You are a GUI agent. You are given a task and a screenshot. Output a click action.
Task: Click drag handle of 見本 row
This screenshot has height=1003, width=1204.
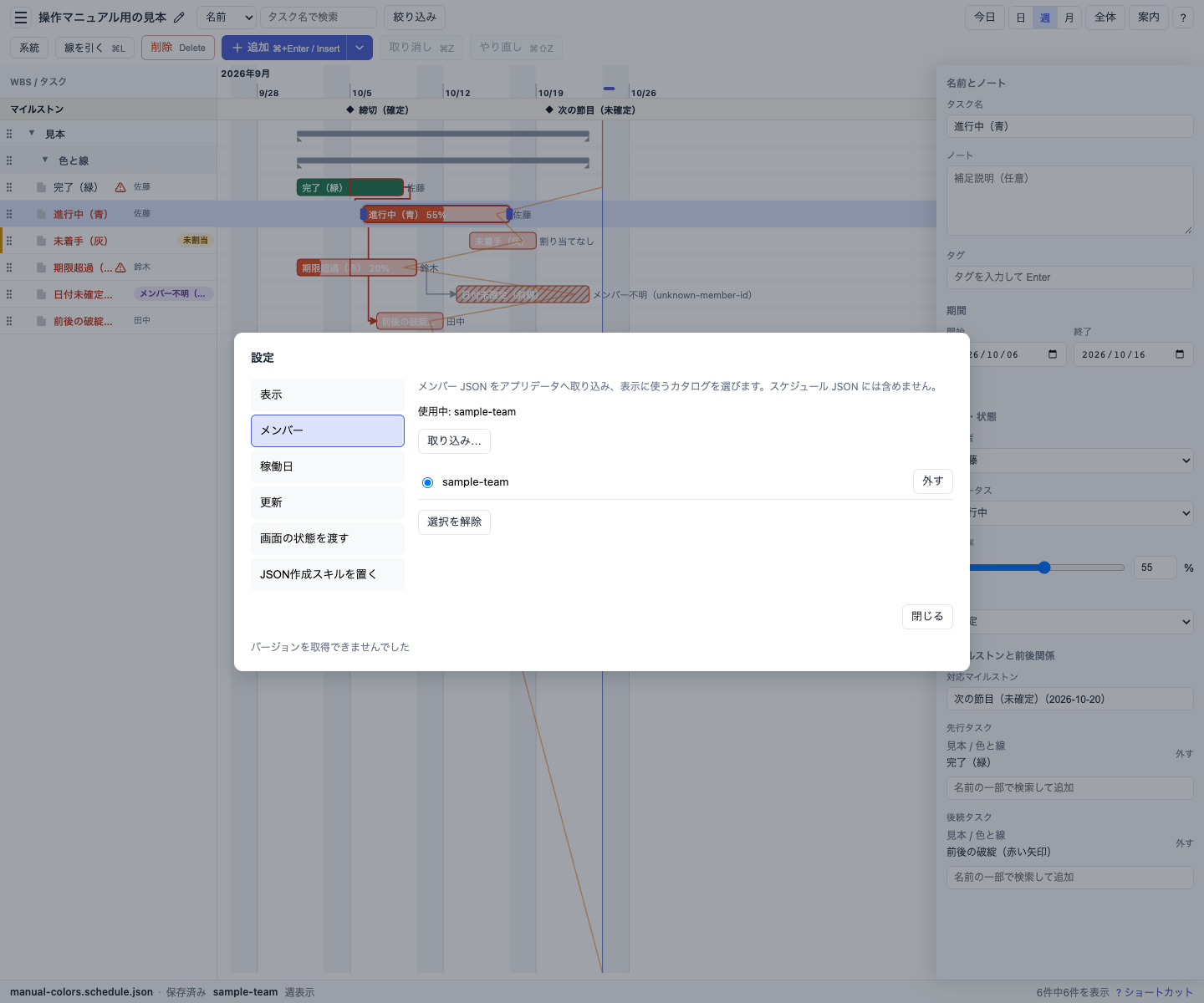pos(9,134)
